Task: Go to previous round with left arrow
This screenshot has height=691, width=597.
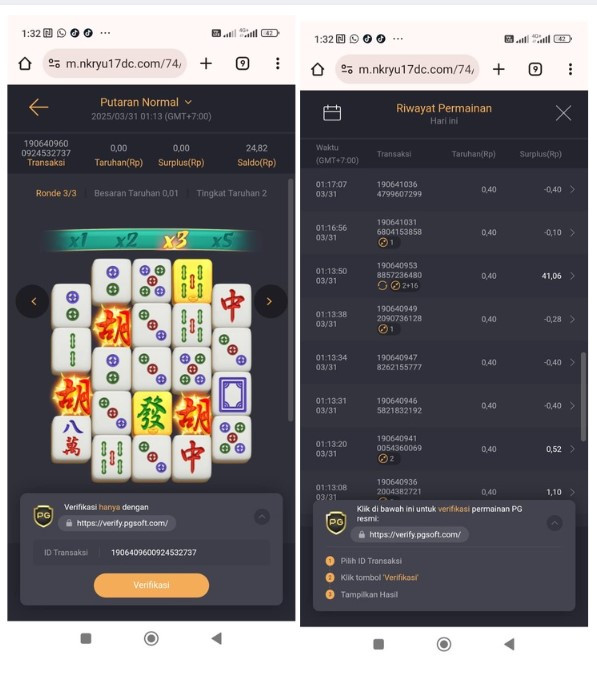Action: pyautogui.click(x=33, y=301)
